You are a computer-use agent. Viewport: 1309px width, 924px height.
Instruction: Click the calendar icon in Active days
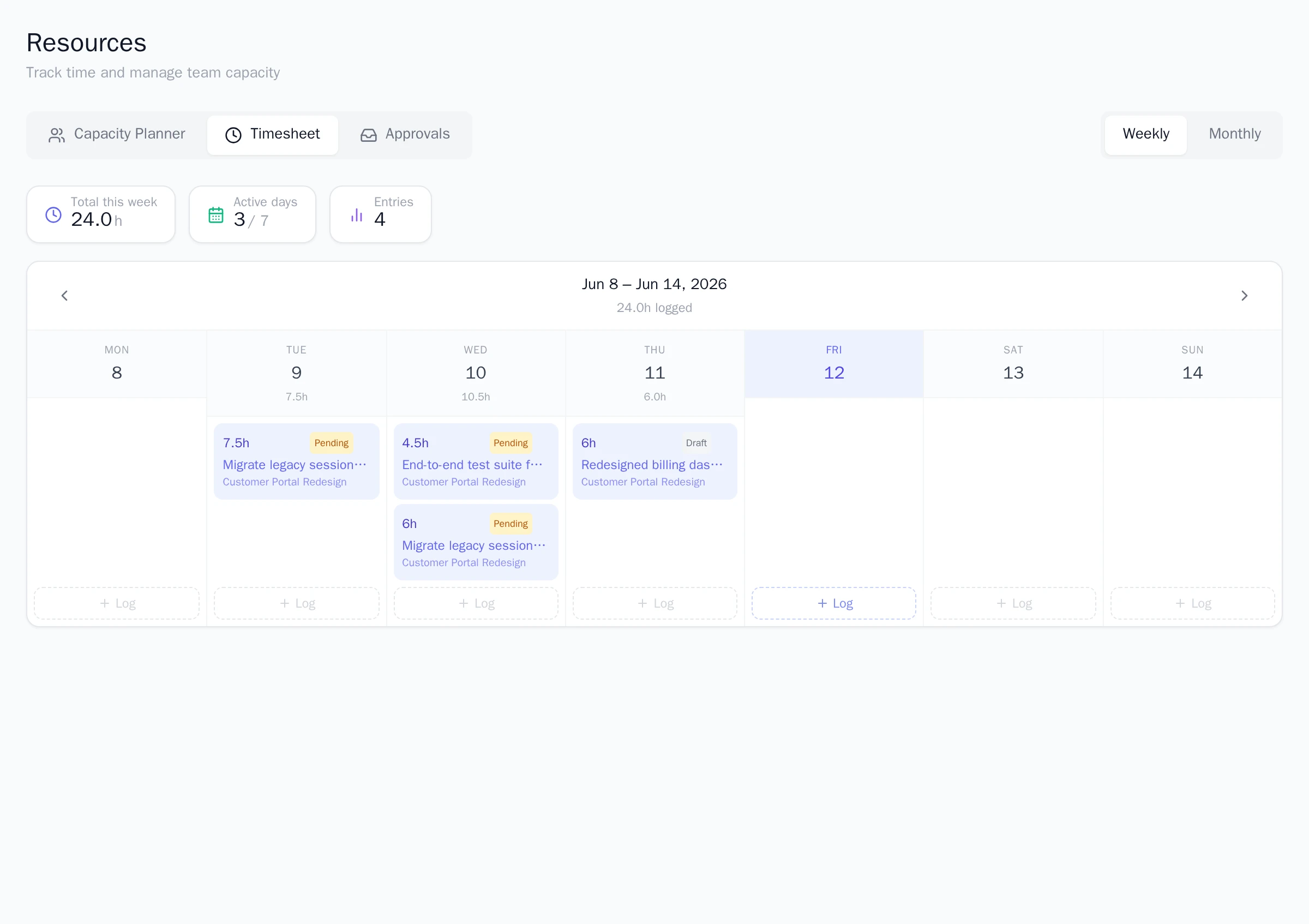(x=216, y=214)
